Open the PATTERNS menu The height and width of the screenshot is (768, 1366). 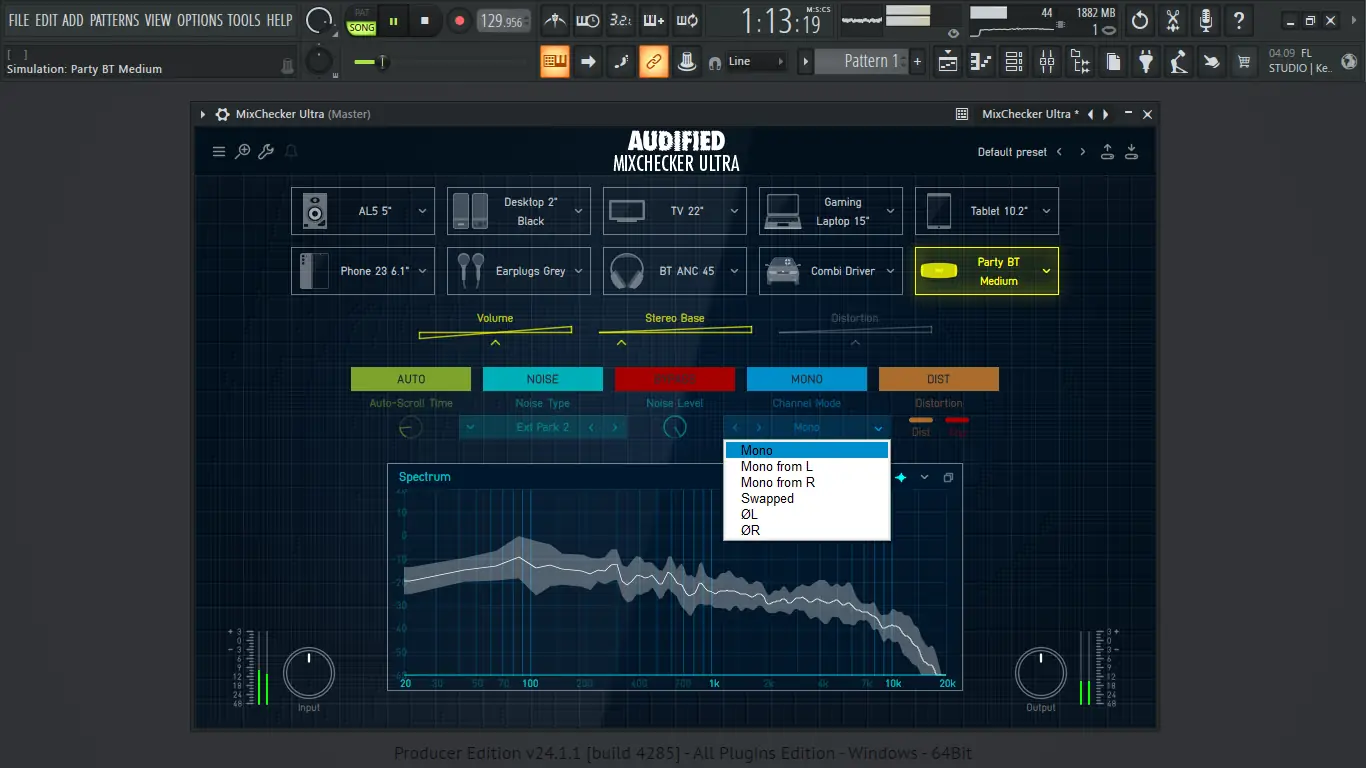coord(114,20)
